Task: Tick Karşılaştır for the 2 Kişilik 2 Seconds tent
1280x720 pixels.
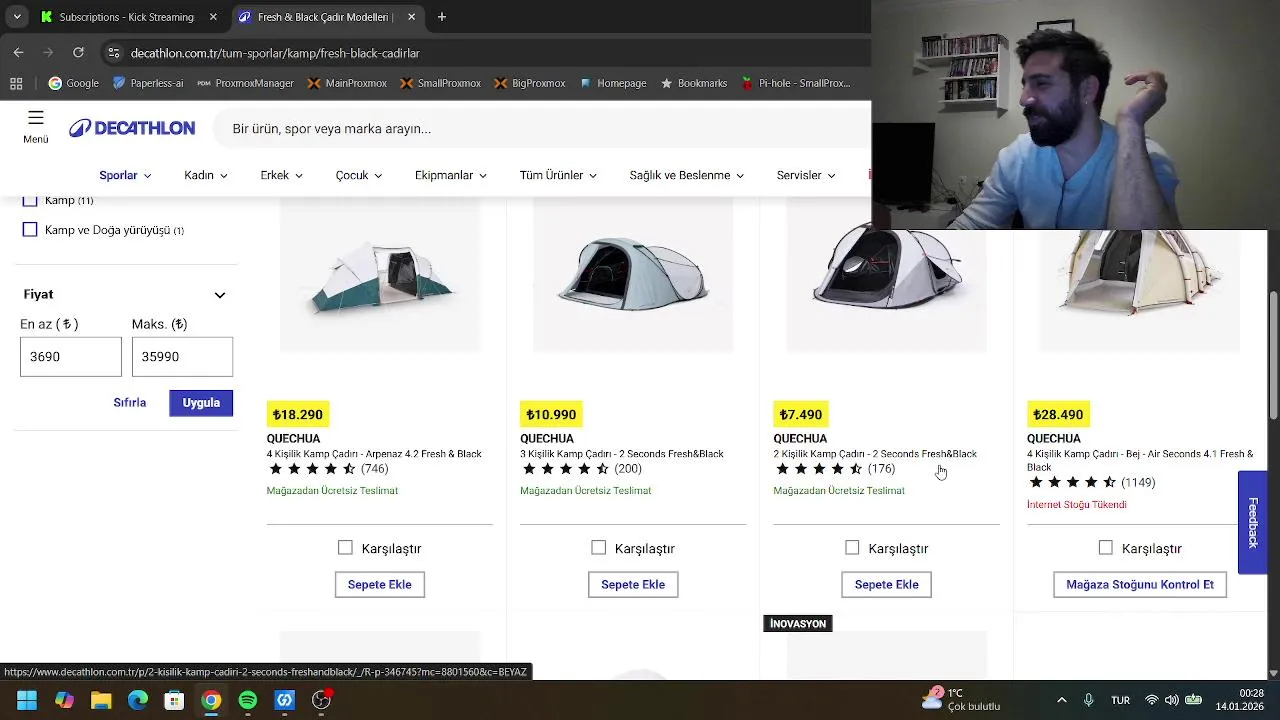Action: (852, 548)
